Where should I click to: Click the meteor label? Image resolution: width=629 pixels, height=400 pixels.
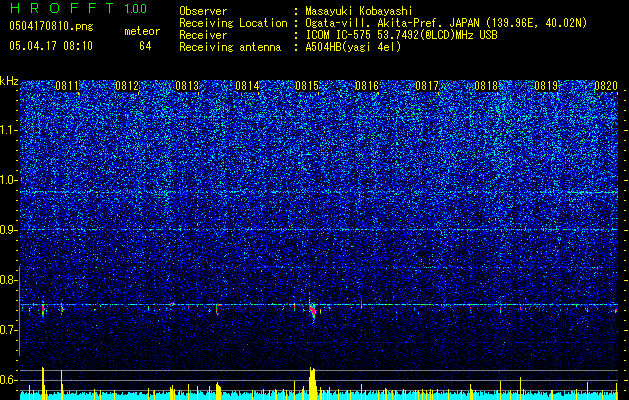pyautogui.click(x=142, y=31)
